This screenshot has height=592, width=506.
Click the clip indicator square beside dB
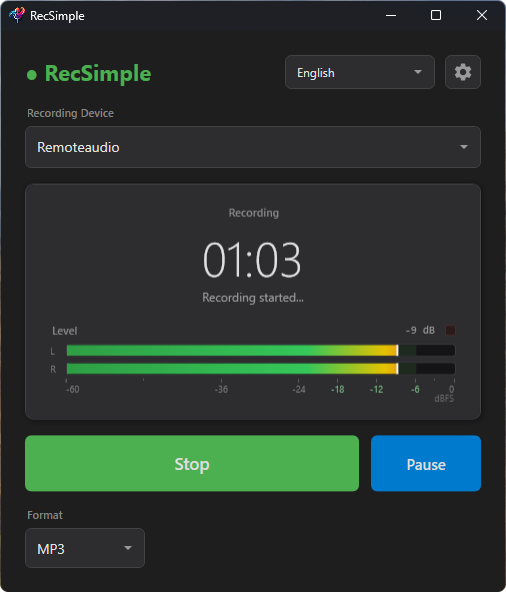(x=450, y=330)
